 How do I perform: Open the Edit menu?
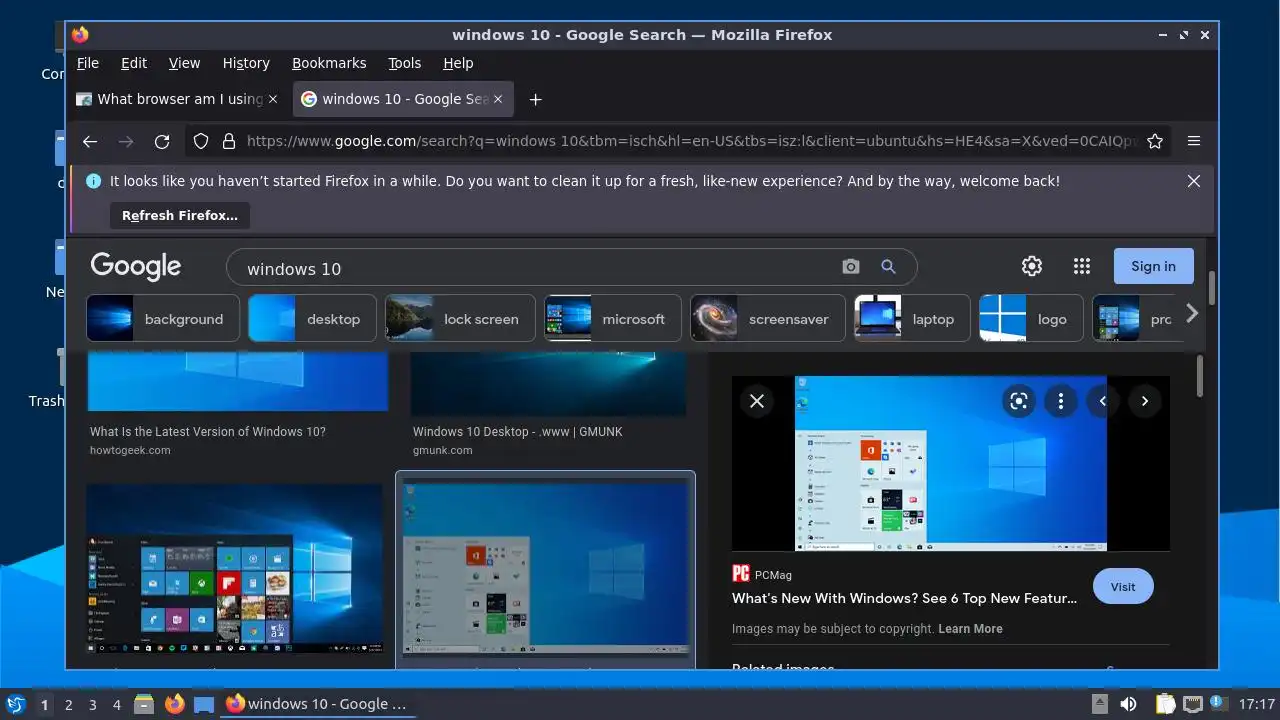click(x=134, y=63)
